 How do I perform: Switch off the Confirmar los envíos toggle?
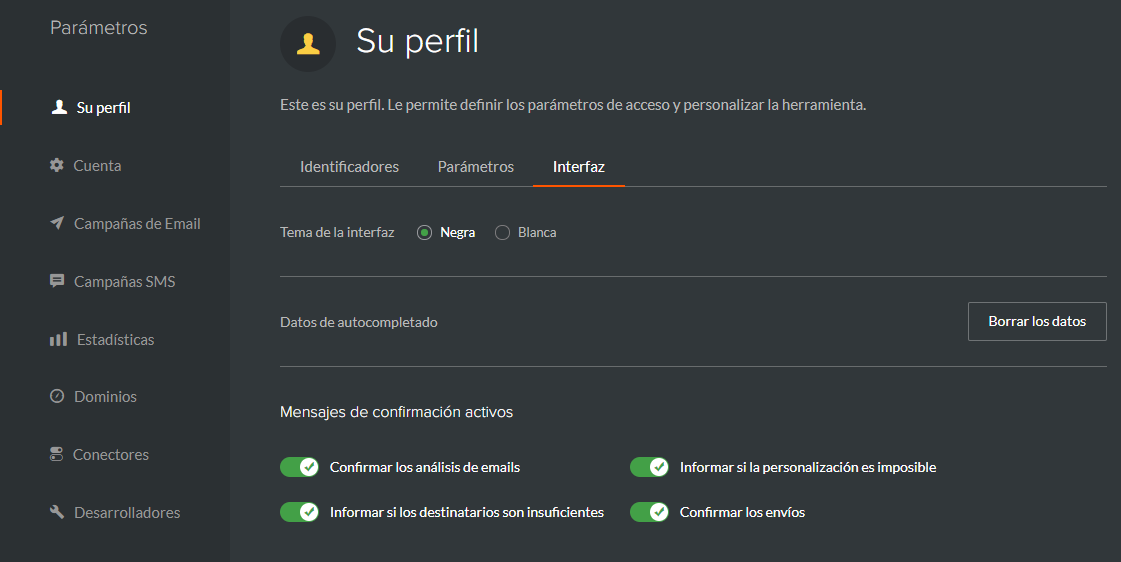pos(649,512)
